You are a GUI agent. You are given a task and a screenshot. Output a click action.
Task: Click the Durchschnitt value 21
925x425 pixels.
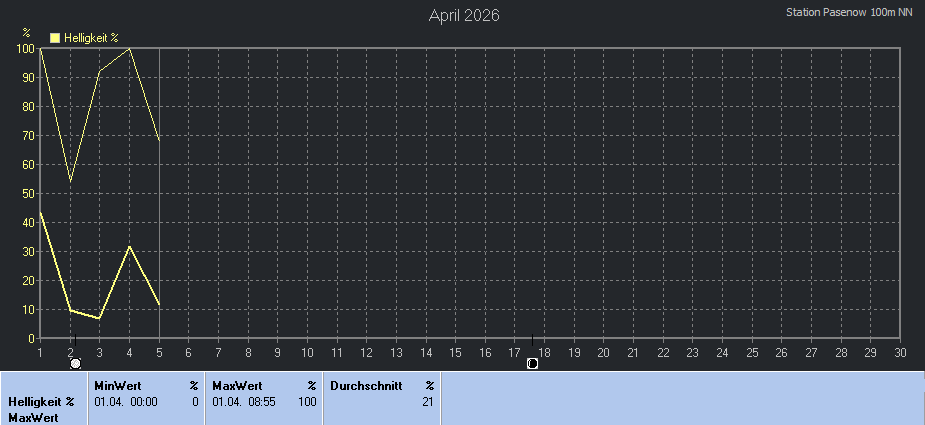(427, 402)
